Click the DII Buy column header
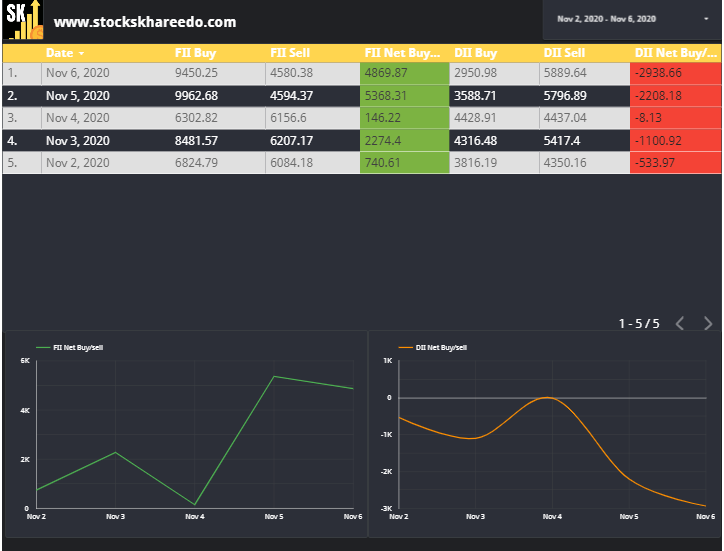This screenshot has width=724, height=551. coord(476,53)
